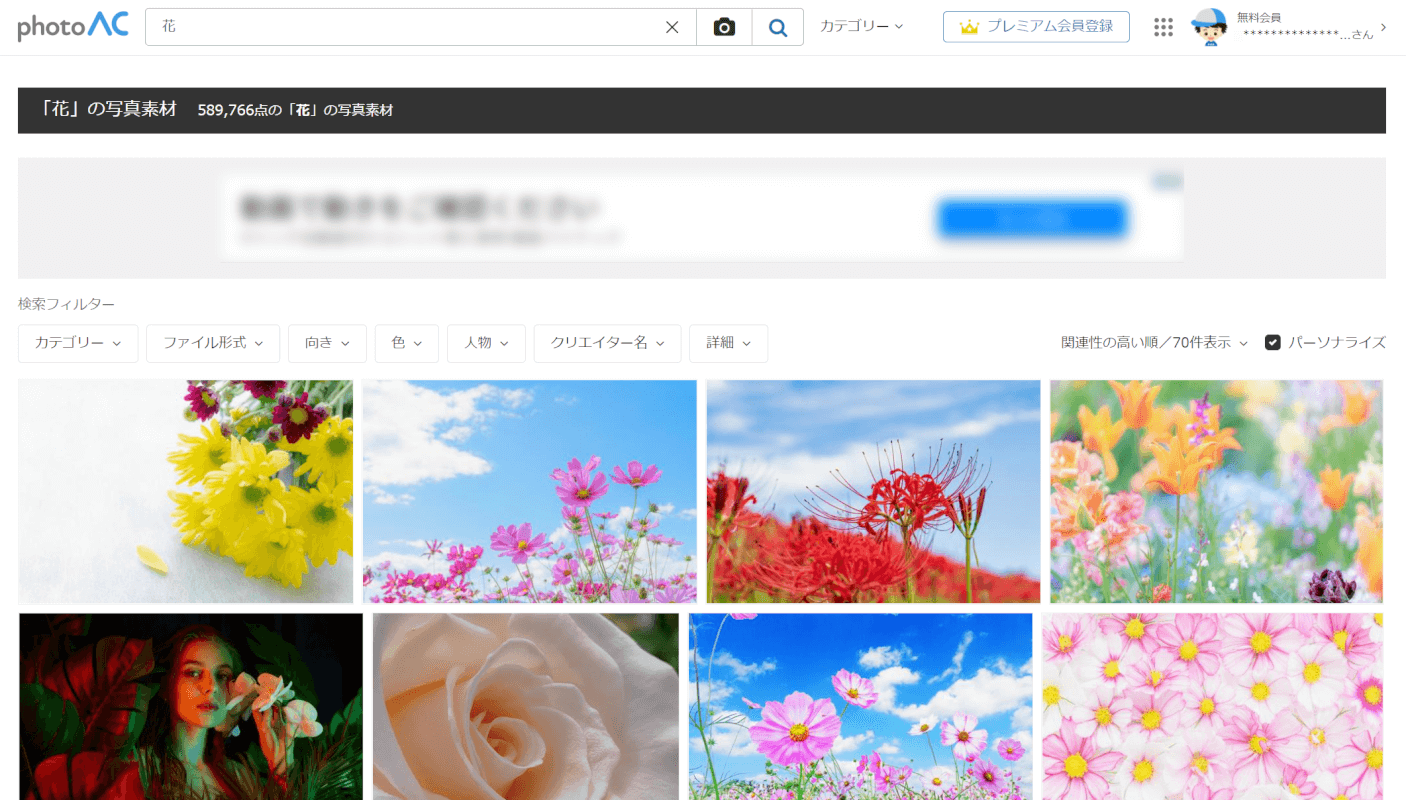Click the user avatar icon
The height and width of the screenshot is (800, 1406).
[x=1209, y=27]
